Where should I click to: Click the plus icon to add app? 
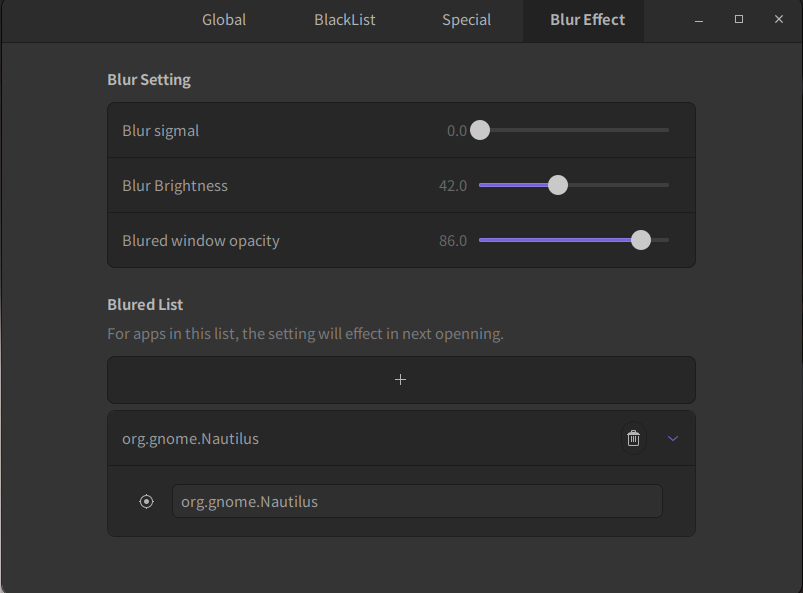(401, 380)
